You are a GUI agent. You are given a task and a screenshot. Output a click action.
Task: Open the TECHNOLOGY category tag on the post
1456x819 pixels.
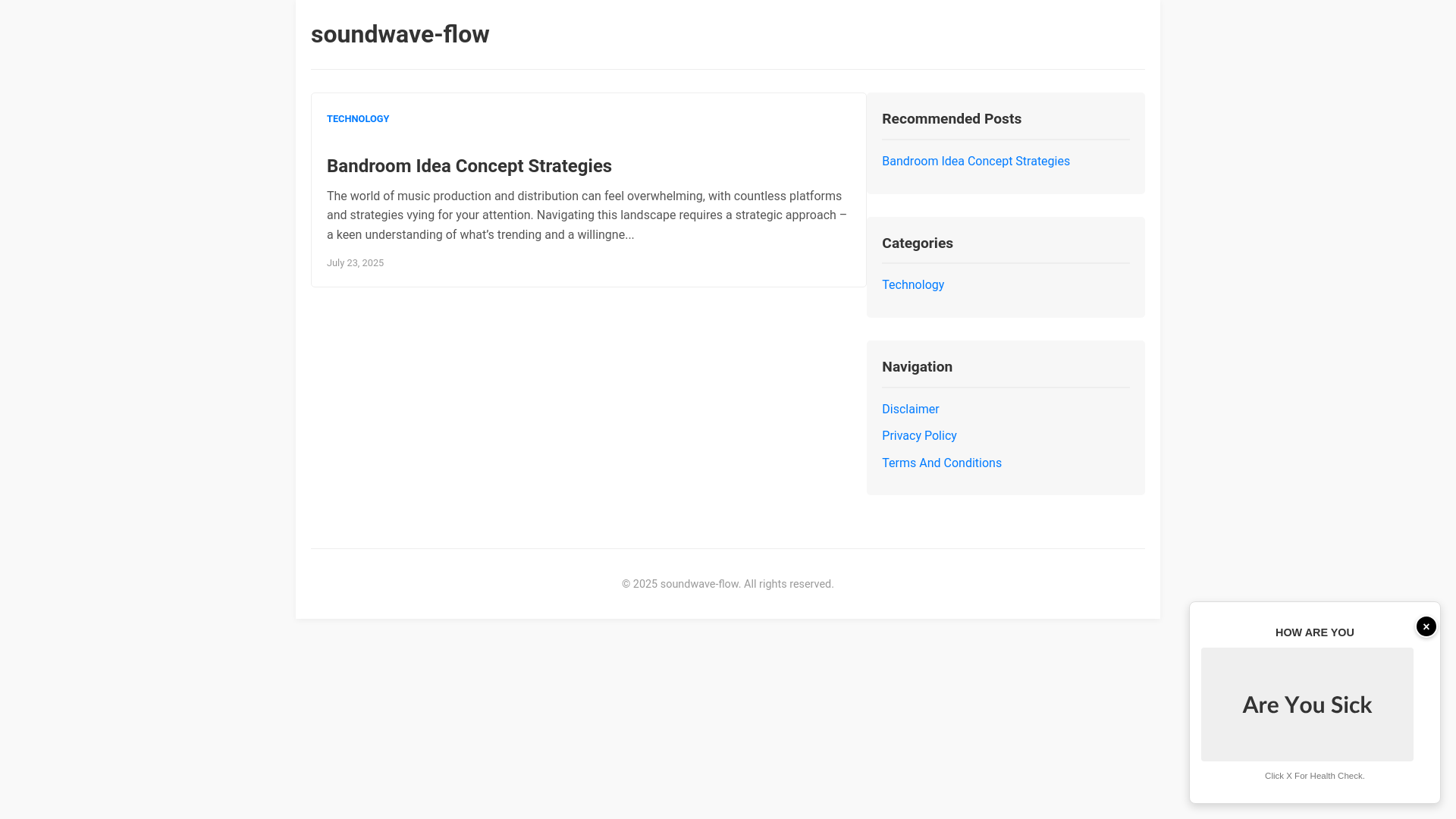tap(358, 119)
